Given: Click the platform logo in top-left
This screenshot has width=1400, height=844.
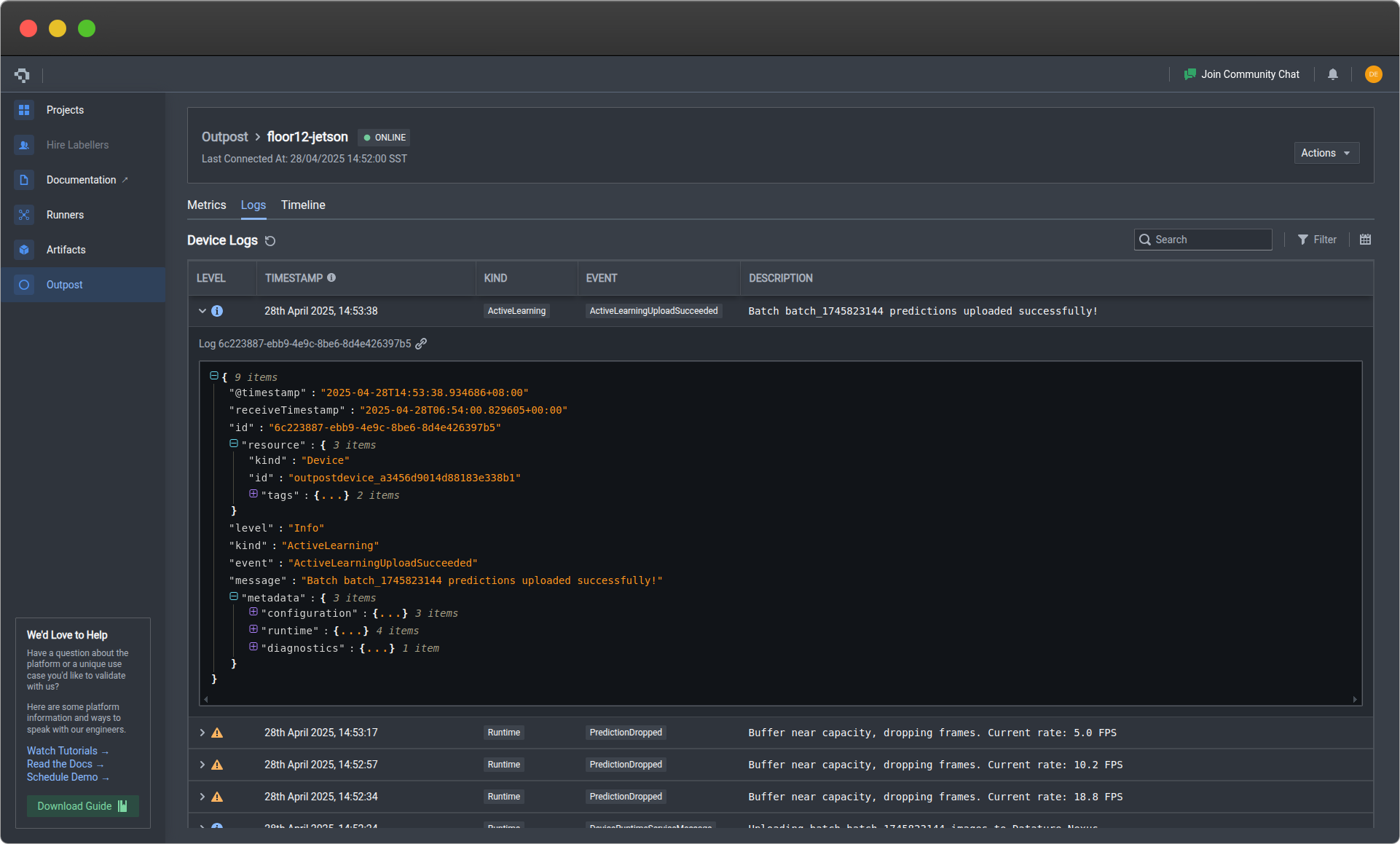Looking at the screenshot, I should pos(22,75).
